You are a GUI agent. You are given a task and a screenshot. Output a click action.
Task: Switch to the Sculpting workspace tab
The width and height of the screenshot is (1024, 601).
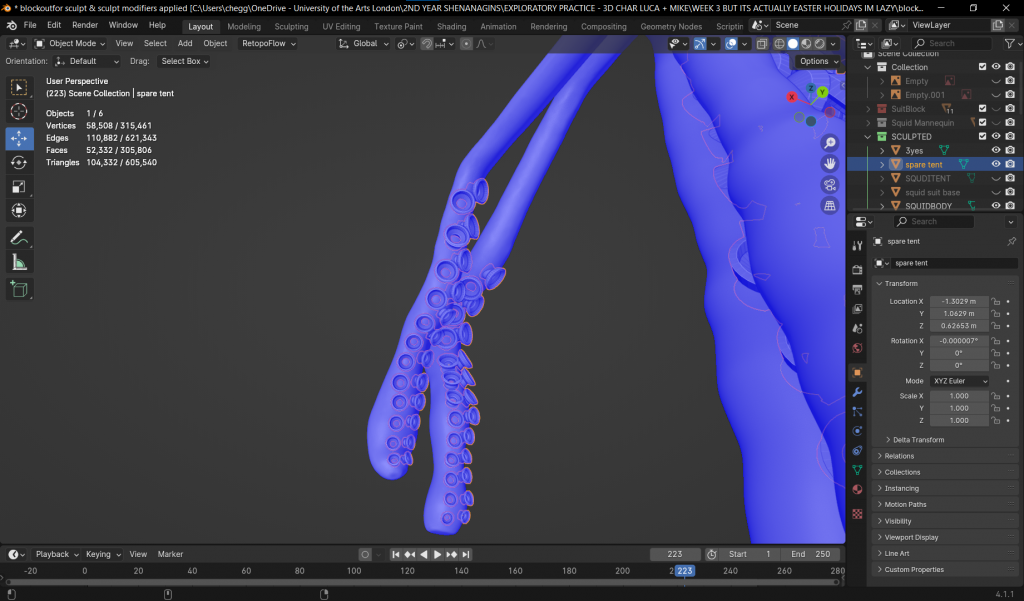291,27
